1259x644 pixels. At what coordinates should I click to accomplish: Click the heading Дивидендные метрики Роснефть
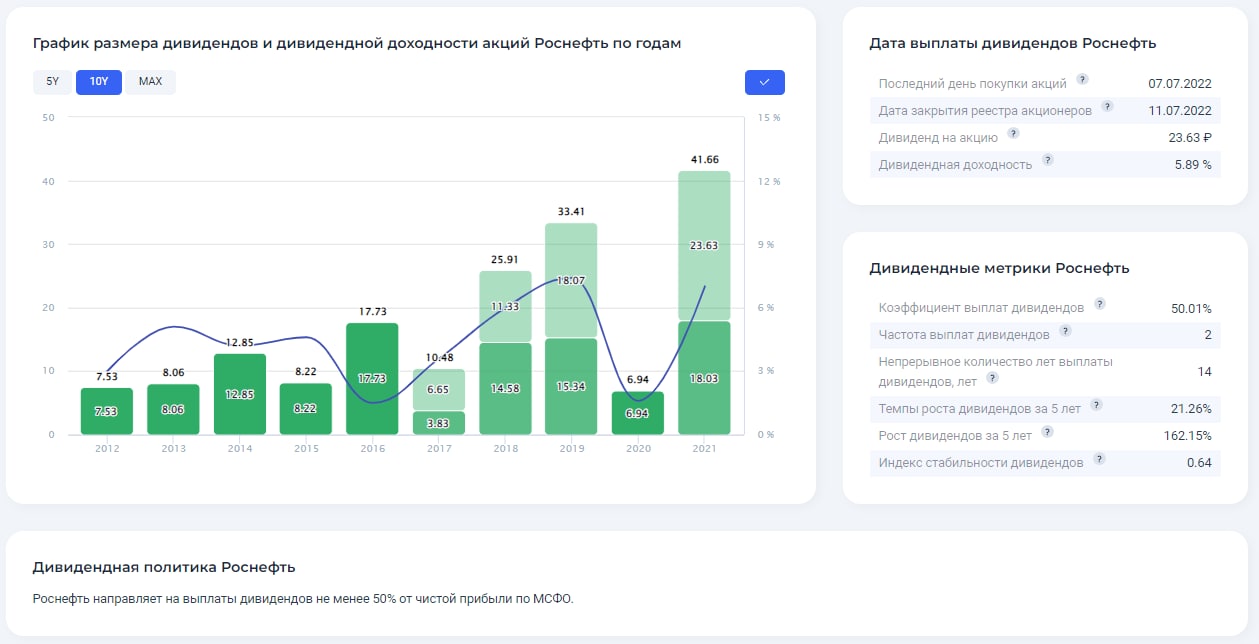coord(999,268)
